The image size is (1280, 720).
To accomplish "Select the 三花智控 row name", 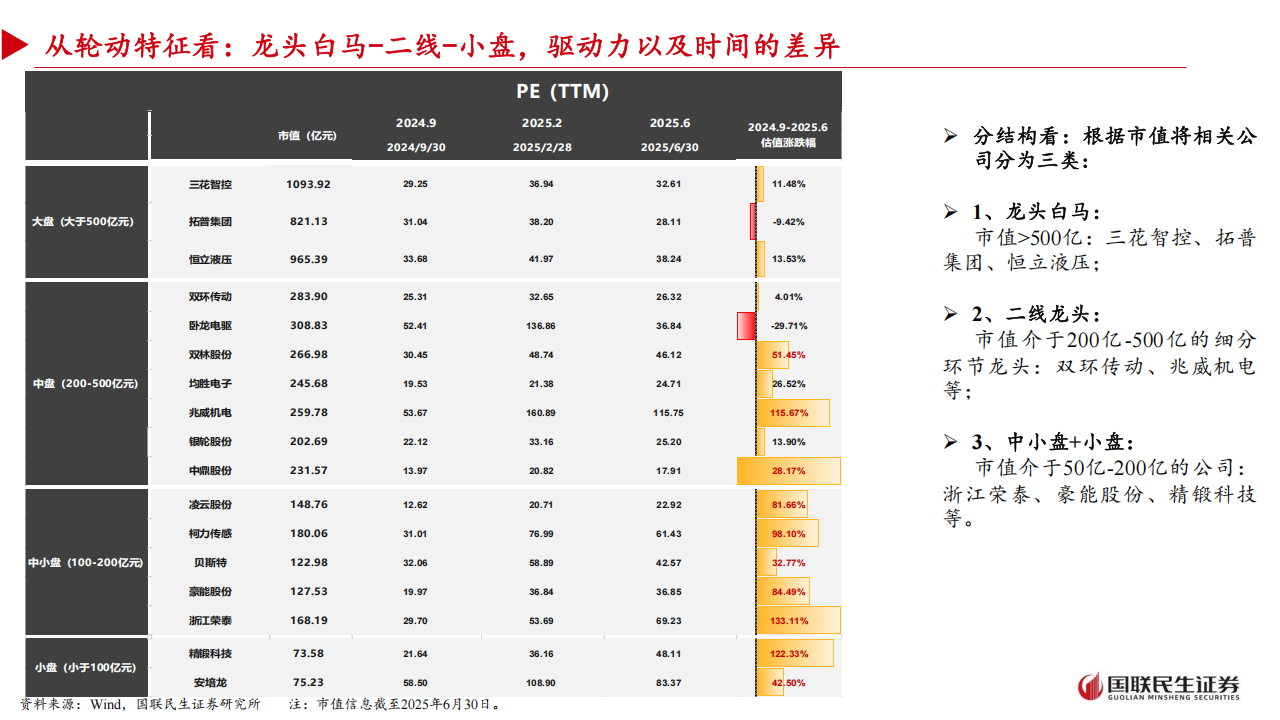I will (x=210, y=184).
